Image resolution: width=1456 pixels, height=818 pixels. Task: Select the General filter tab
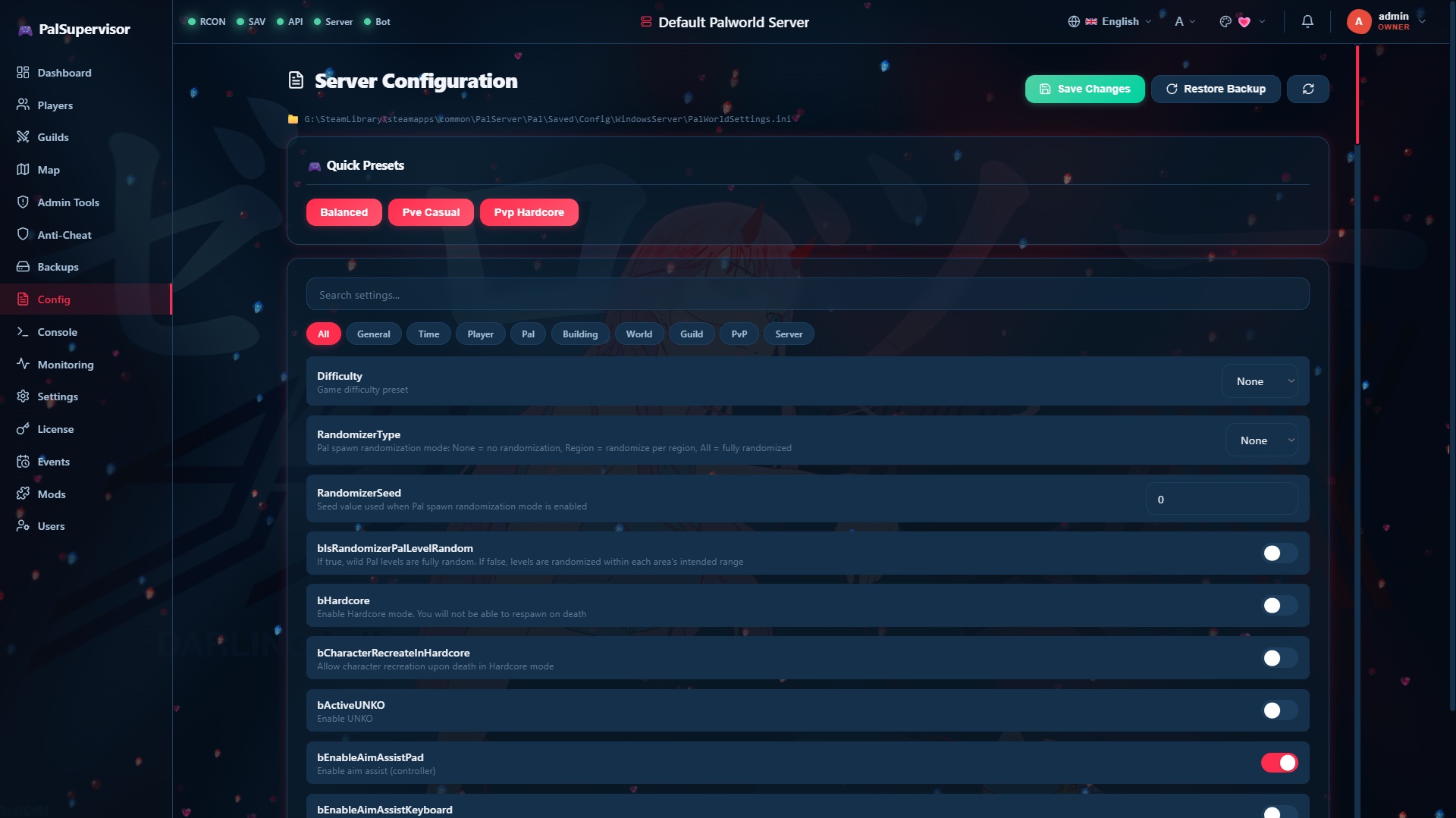[374, 334]
